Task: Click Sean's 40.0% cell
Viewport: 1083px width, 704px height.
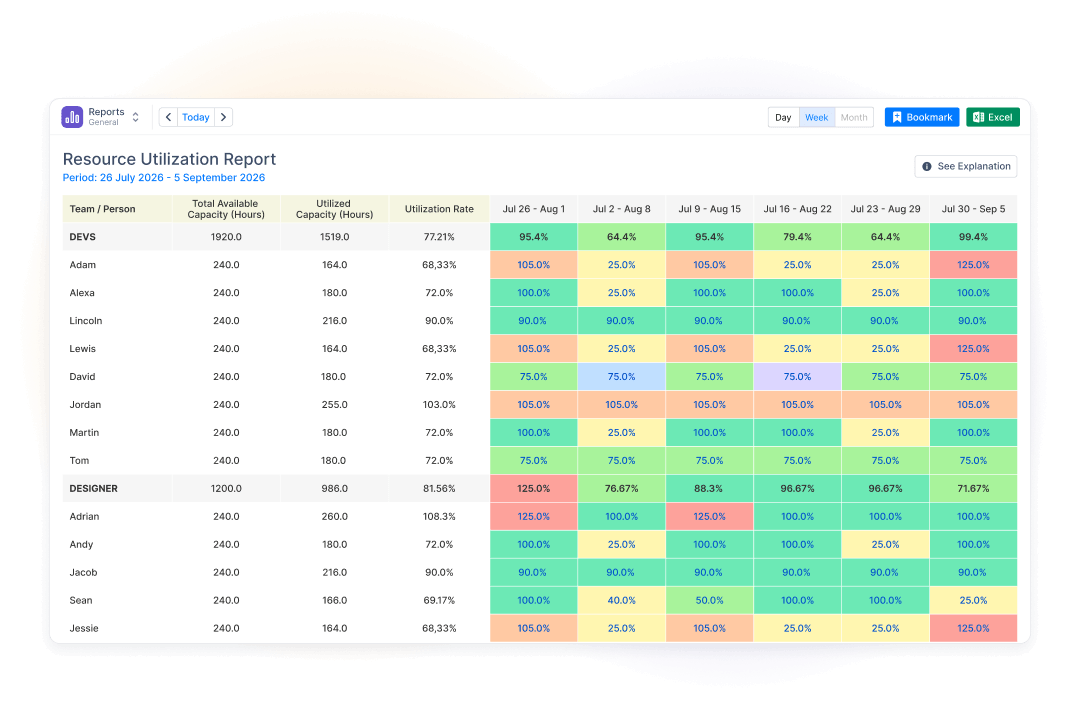Action: (621, 600)
